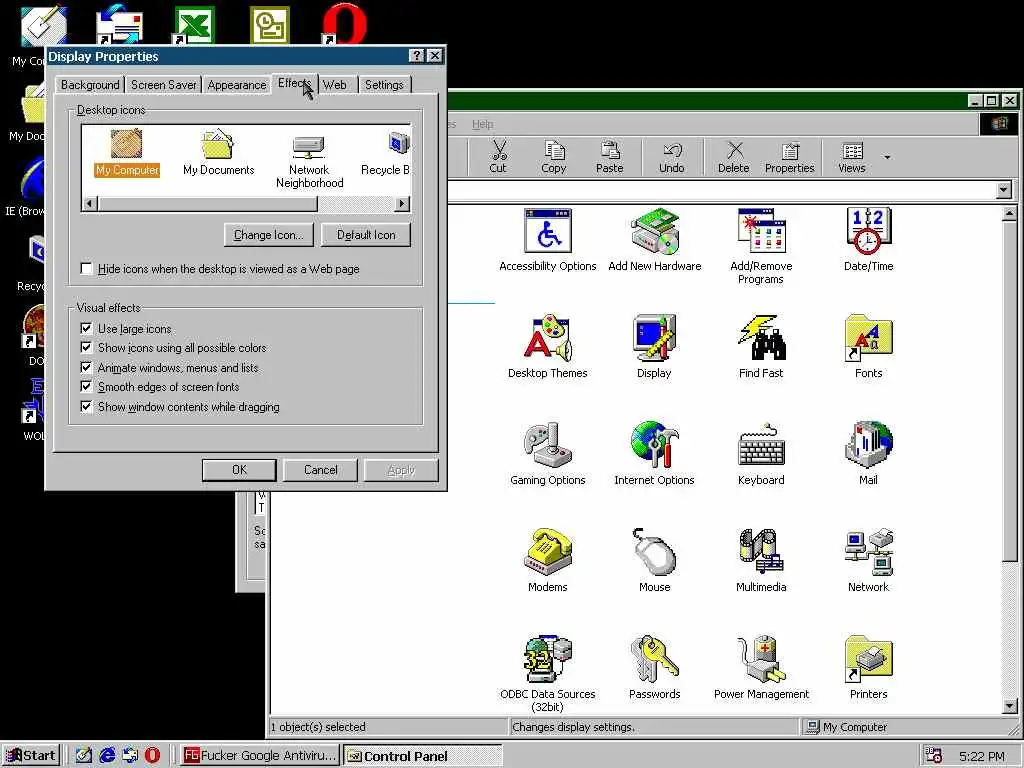1024x768 pixels.
Task: Click the Properties toolbar button
Action: (x=790, y=157)
